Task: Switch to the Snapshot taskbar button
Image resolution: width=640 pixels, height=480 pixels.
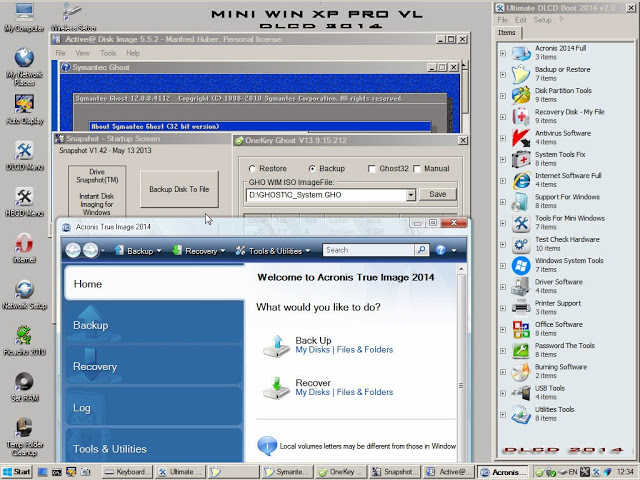Action: [x=395, y=472]
